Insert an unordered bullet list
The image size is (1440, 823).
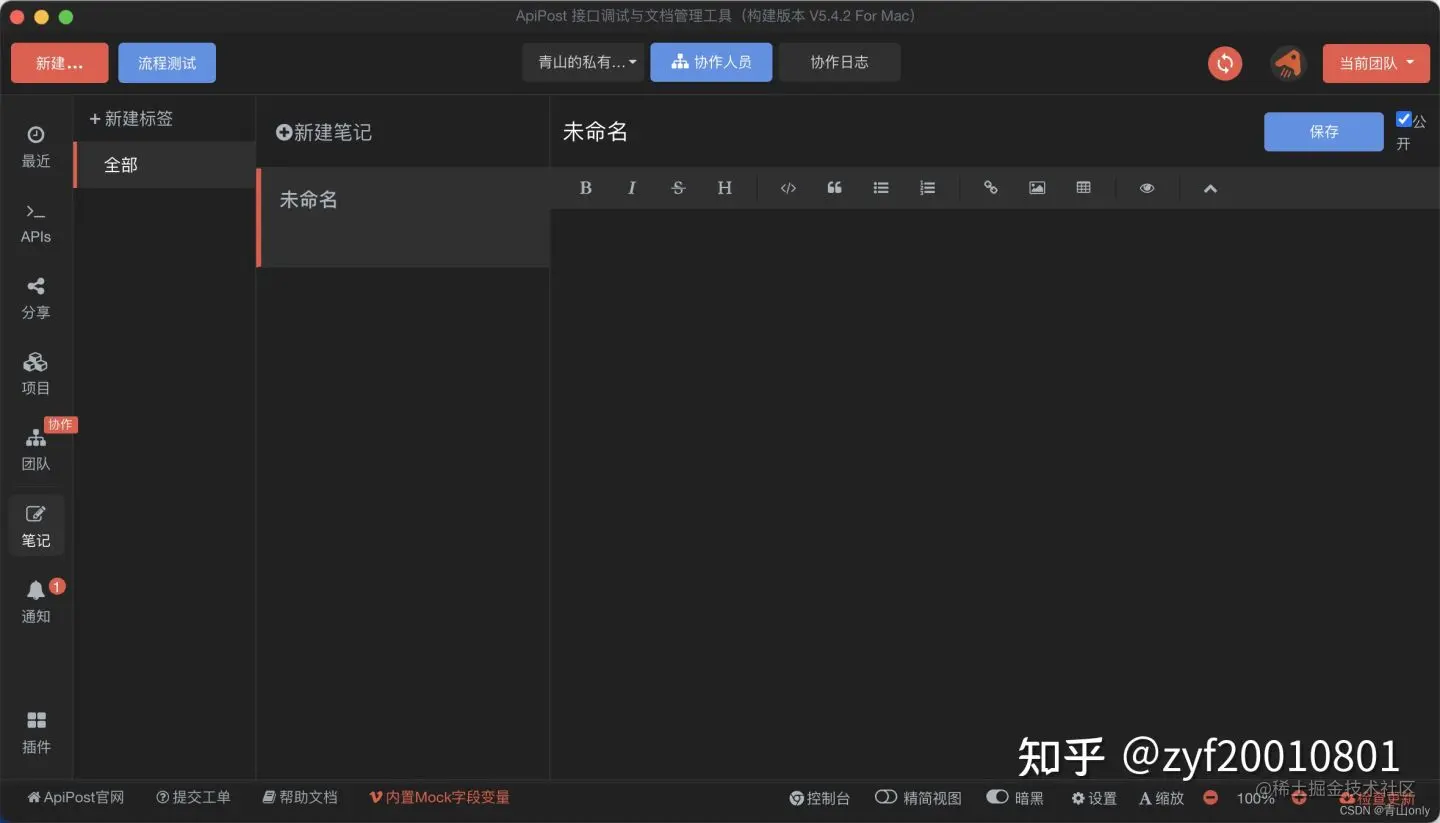click(x=881, y=188)
